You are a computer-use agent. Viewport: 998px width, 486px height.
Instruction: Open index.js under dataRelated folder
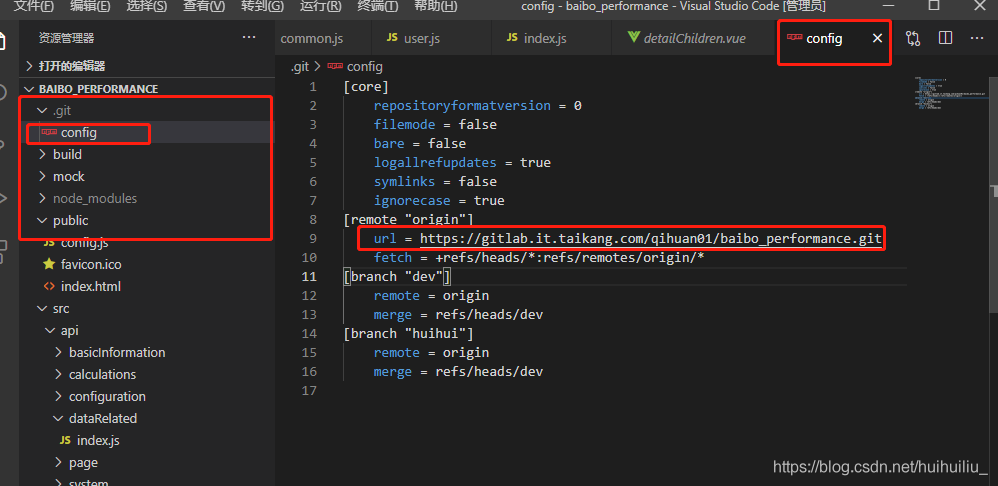148,440
